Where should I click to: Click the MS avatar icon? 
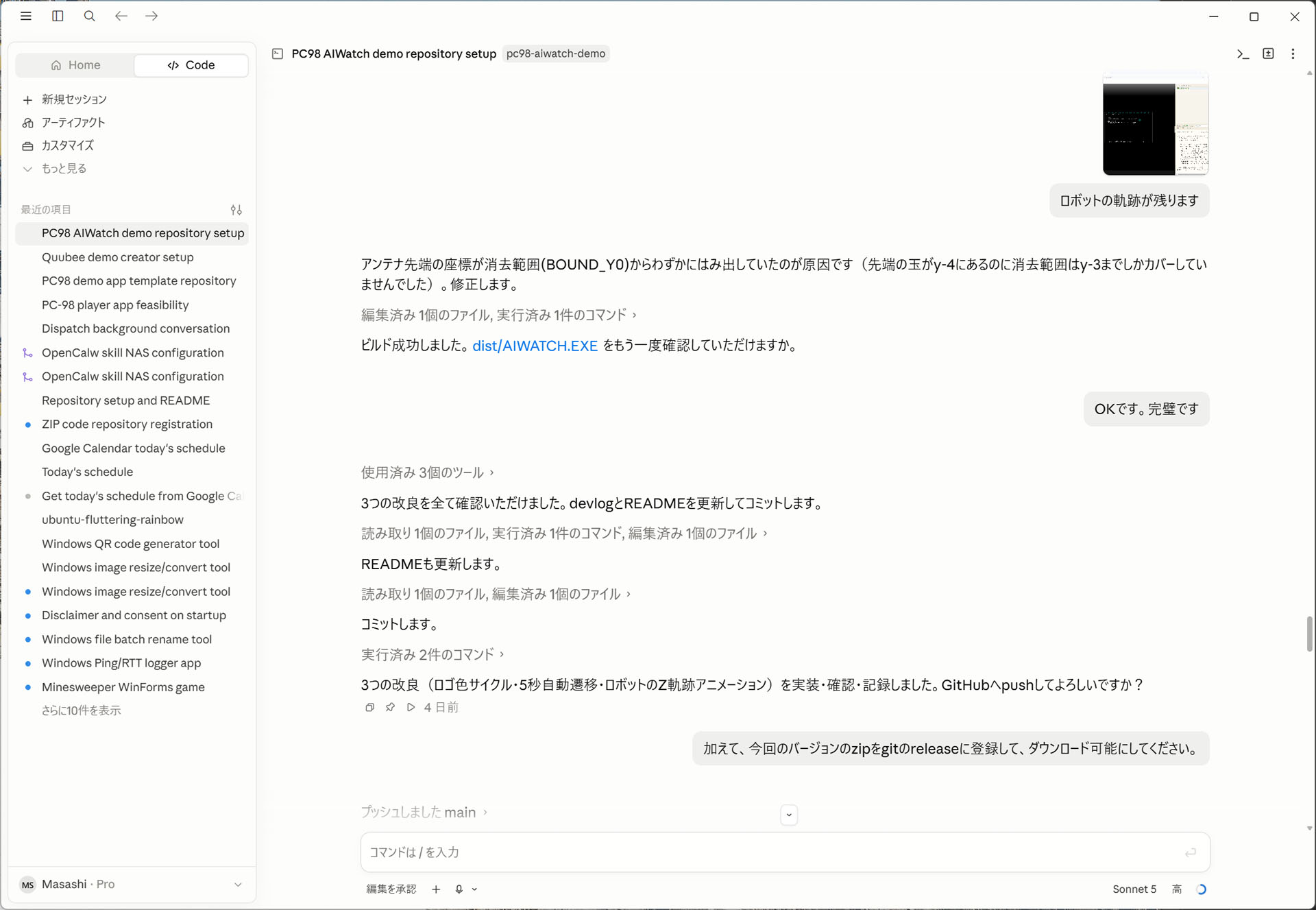click(27, 885)
